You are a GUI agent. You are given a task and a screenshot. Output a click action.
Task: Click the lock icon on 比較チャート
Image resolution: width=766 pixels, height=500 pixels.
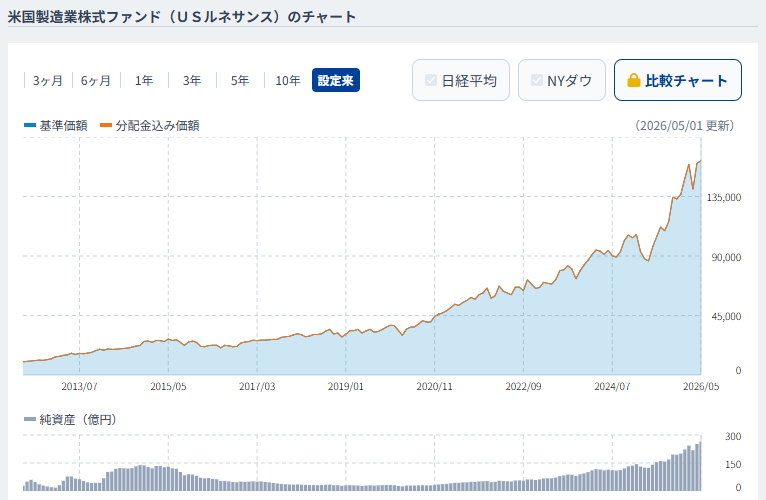pos(634,81)
